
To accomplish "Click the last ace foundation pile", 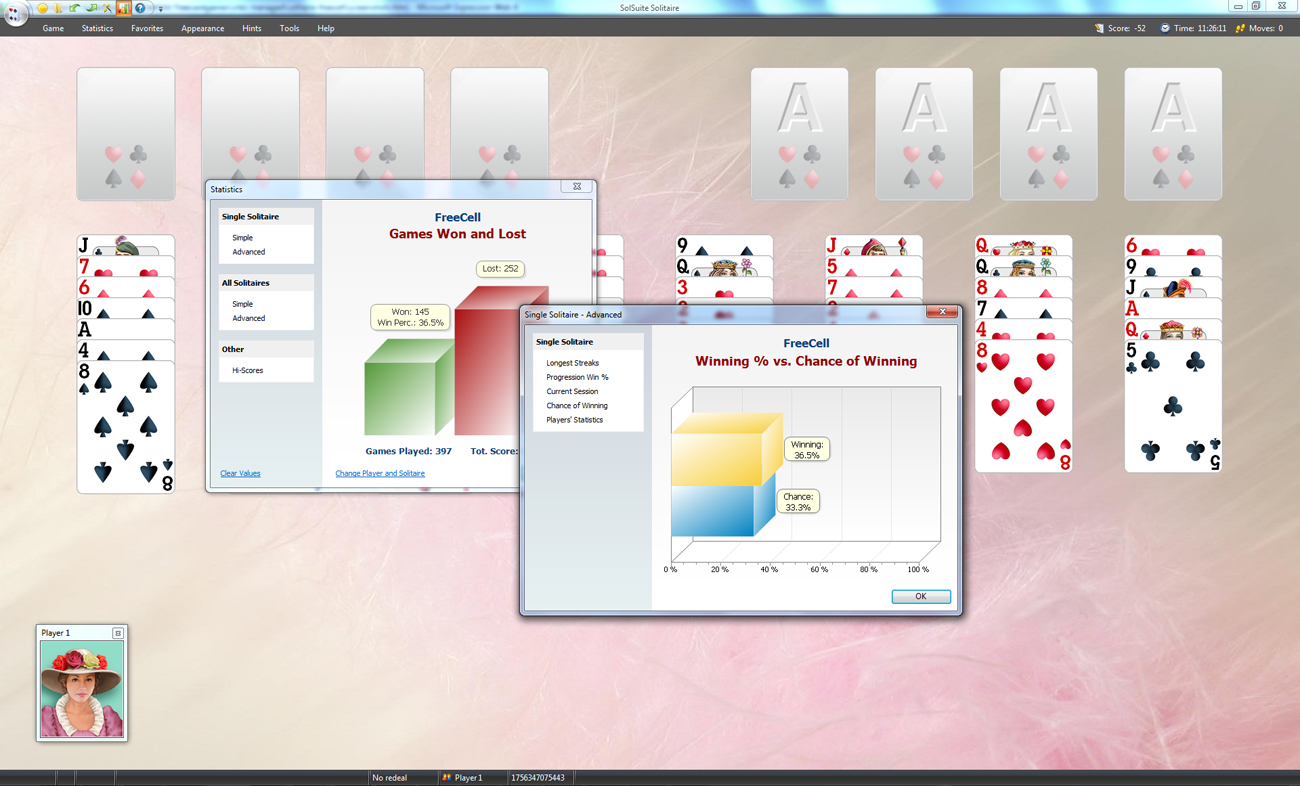I will (1173, 134).
